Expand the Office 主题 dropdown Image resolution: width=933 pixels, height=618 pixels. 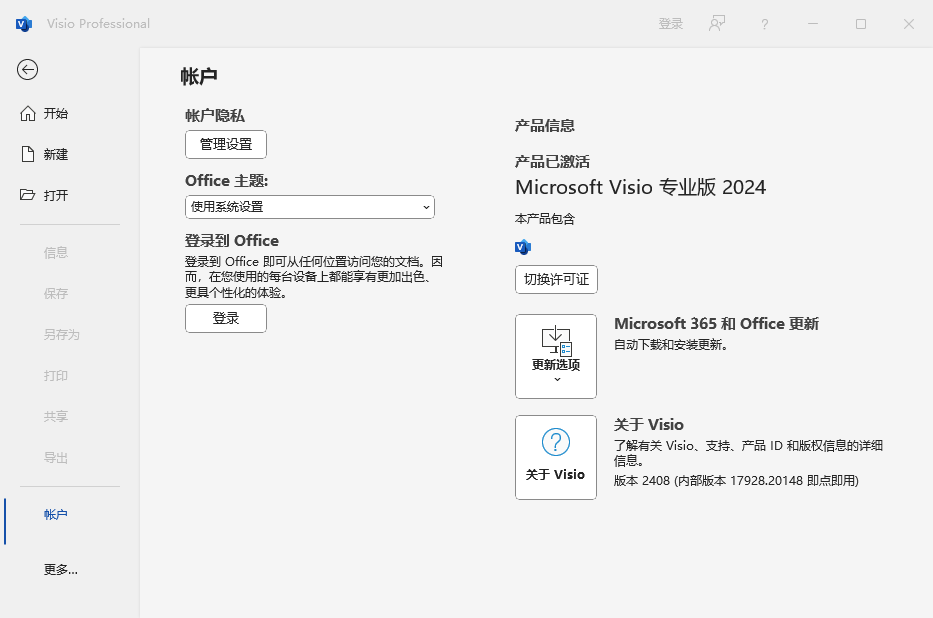(310, 207)
